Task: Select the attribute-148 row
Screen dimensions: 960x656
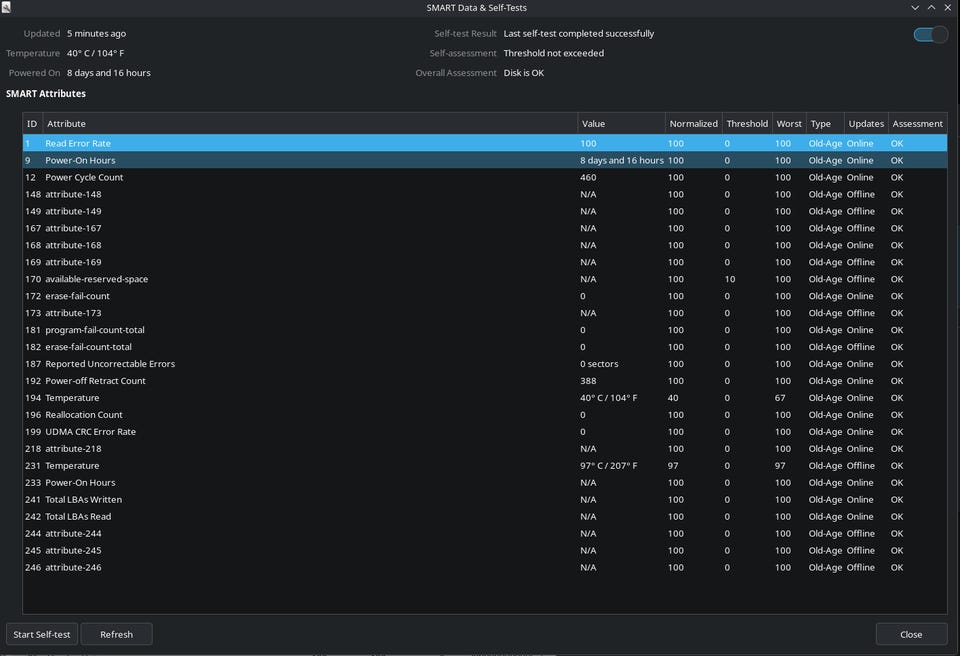Action: click(x=485, y=194)
